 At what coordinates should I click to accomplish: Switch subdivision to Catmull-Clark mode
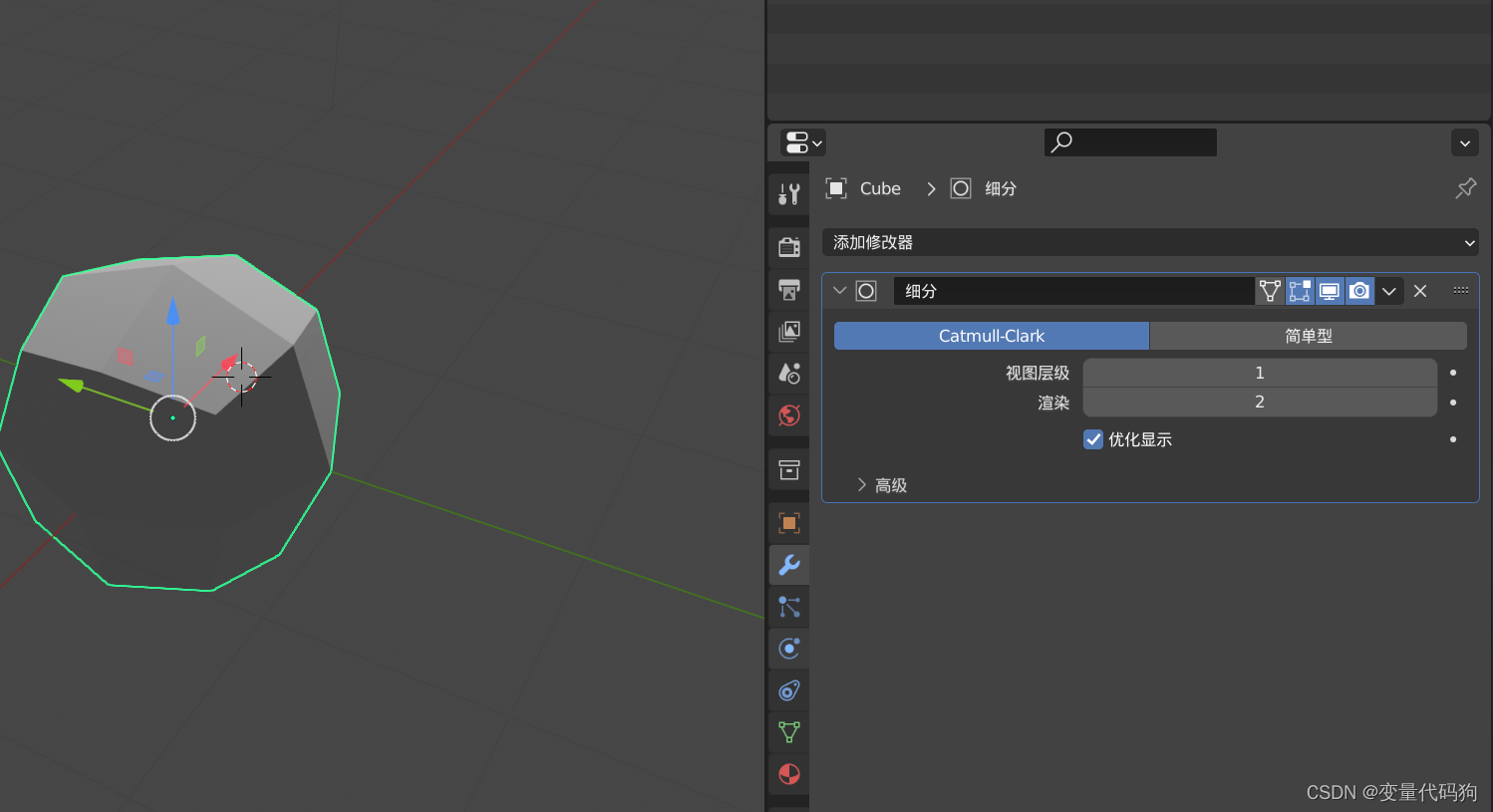click(991, 336)
